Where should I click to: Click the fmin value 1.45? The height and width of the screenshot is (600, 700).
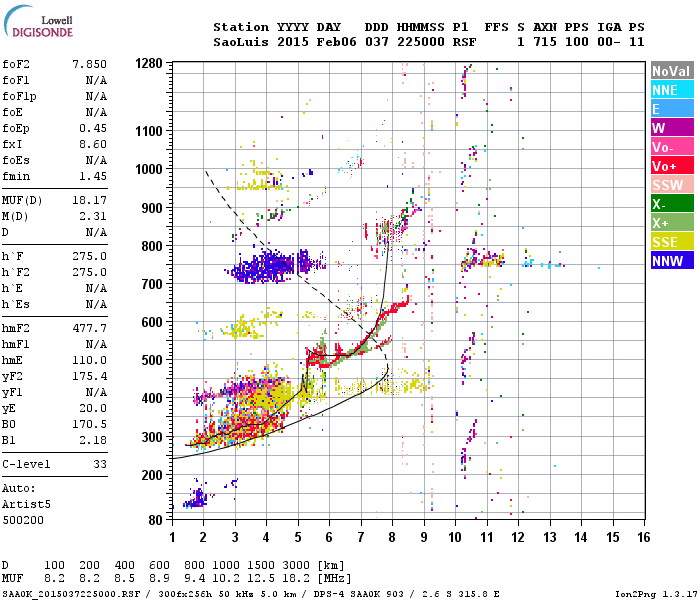(93, 176)
